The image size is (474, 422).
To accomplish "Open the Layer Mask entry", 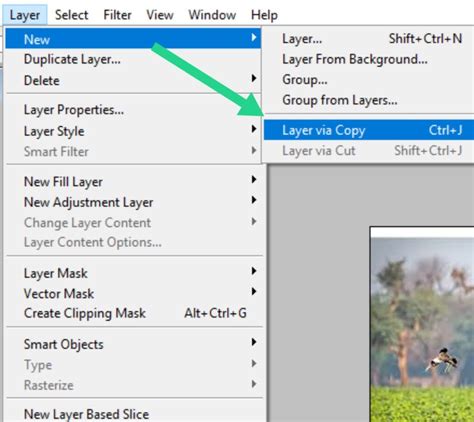I will point(133,273).
